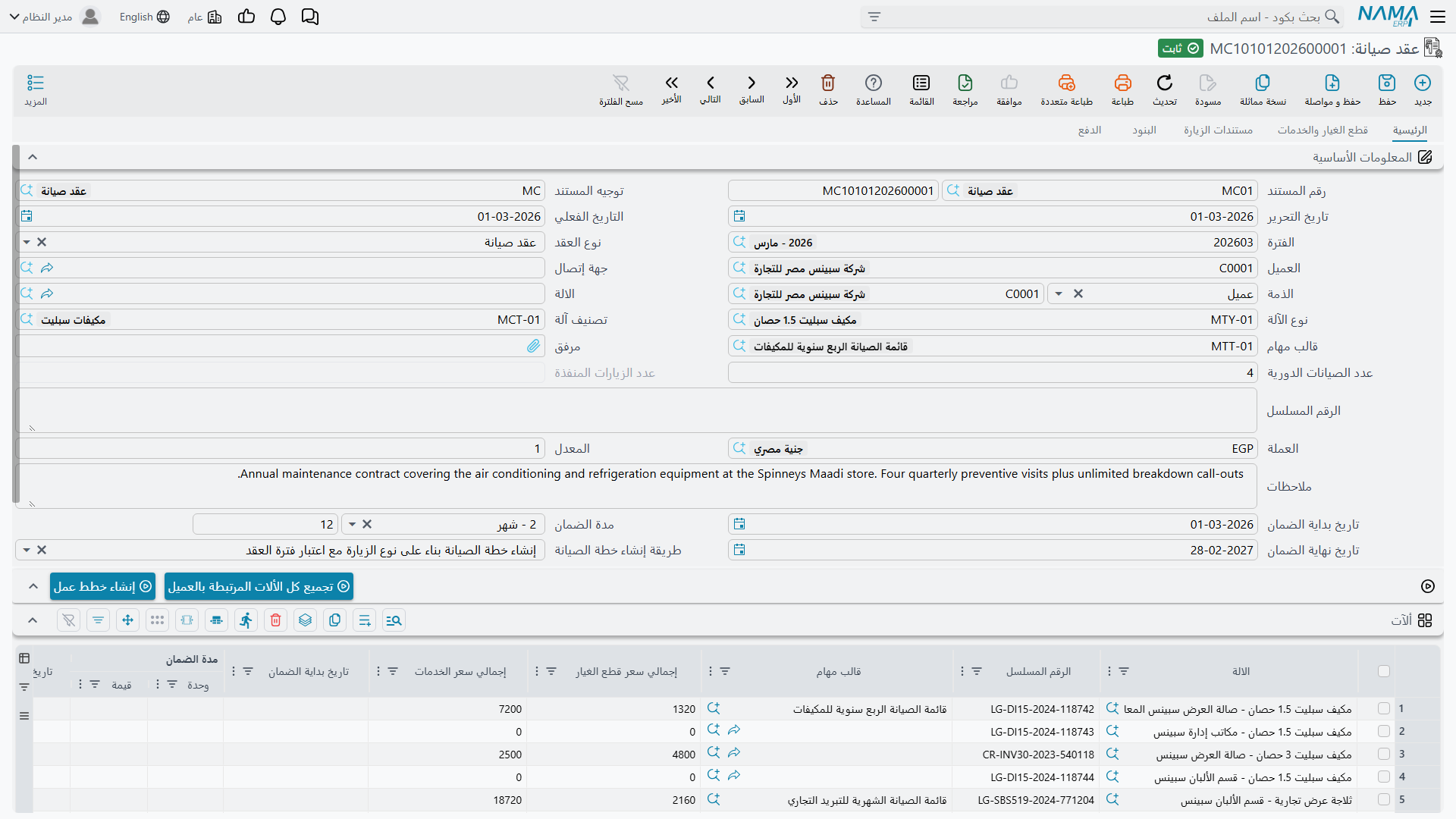Collapse the المعلومات الأساسية section
This screenshot has width=1456, height=819.
33,157
